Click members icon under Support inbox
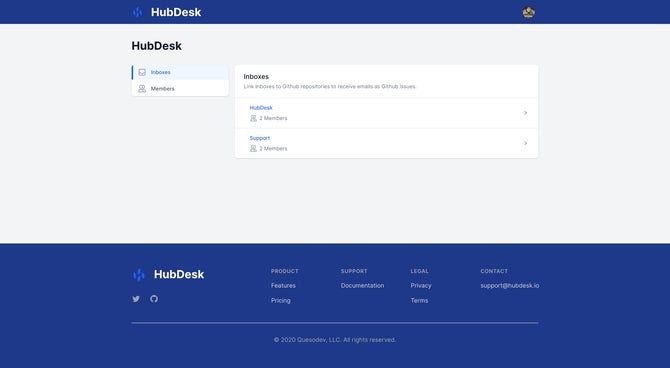This screenshot has width=670, height=368. (x=253, y=149)
